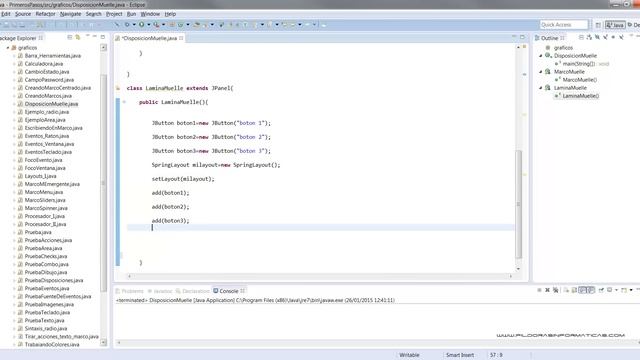Select MarcoSpinner.java in Package Explorer
Viewport: 640px width, 360px height.
click(46, 208)
